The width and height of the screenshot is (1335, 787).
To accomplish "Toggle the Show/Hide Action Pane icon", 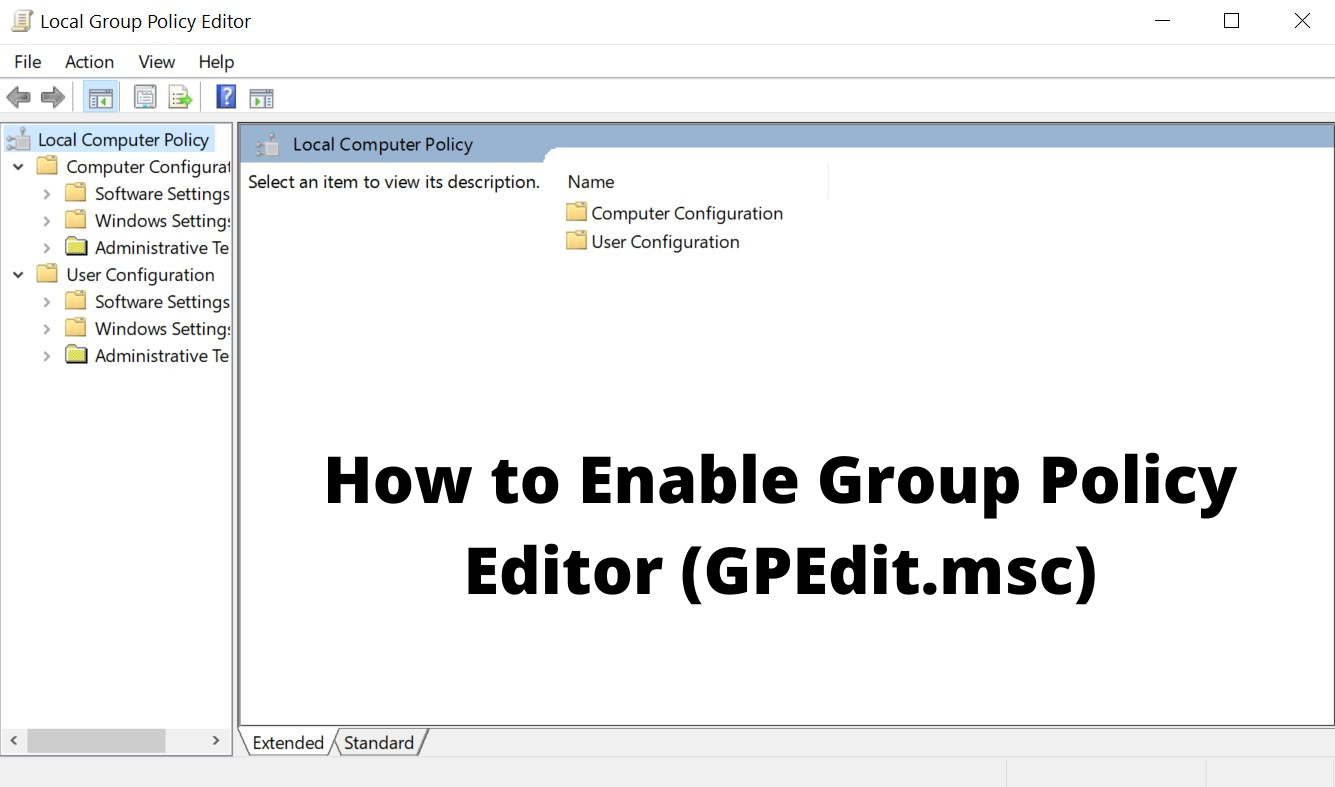I will click(261, 98).
